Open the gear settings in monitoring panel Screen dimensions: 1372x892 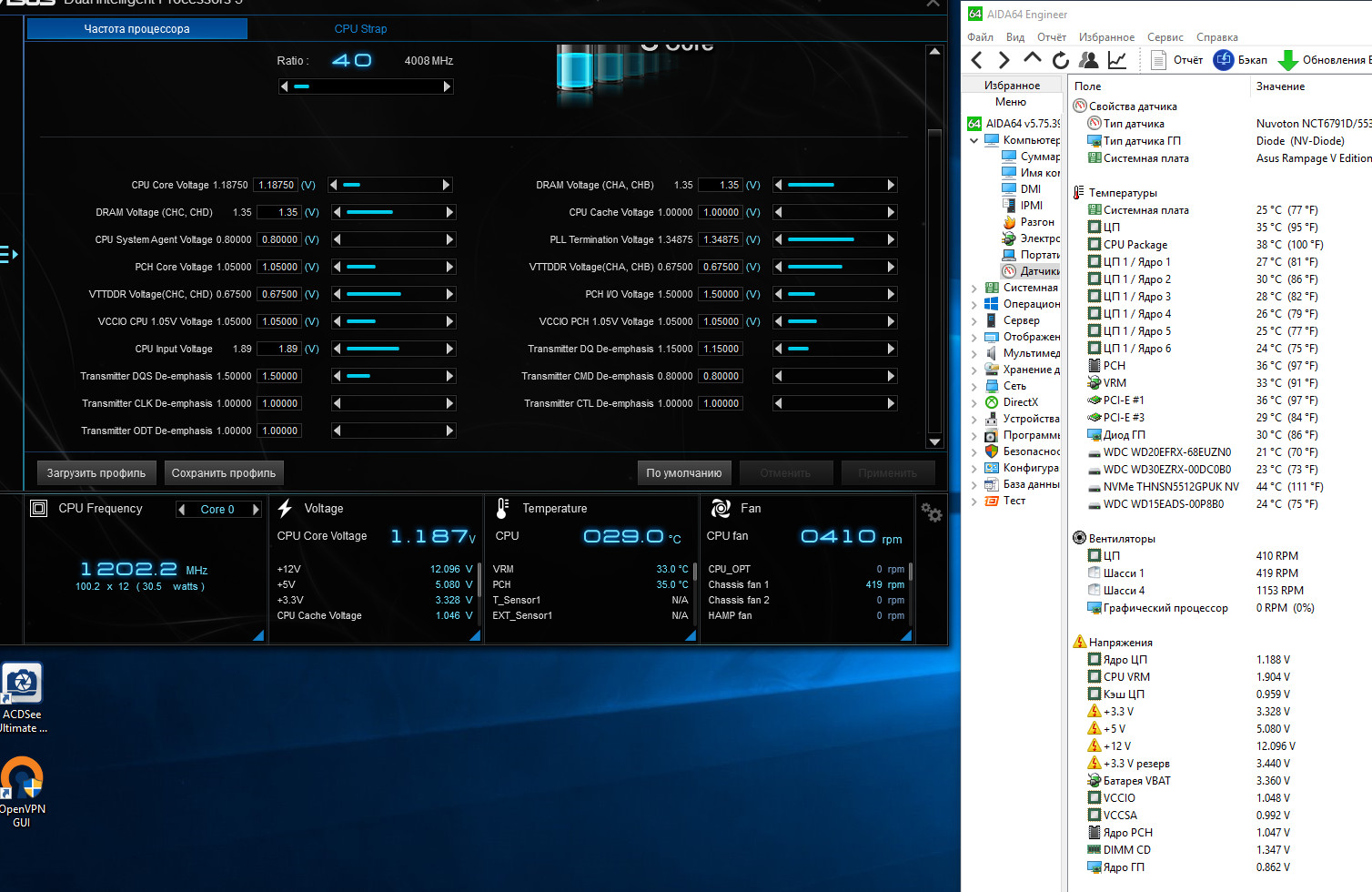[x=931, y=512]
